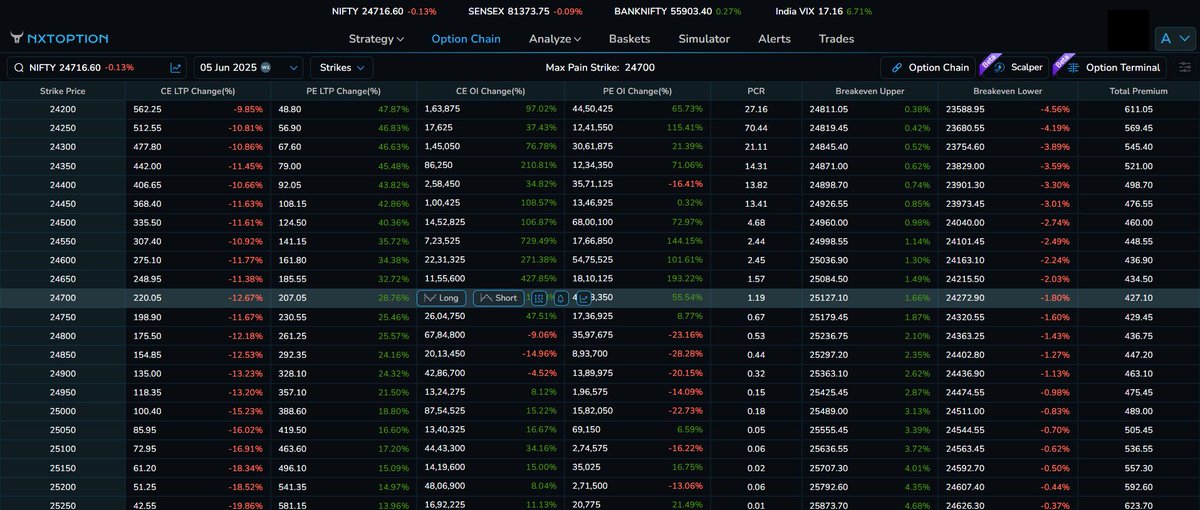The height and width of the screenshot is (510, 1200).
Task: Select strike price 25000 cell
Action: click(x=62, y=412)
